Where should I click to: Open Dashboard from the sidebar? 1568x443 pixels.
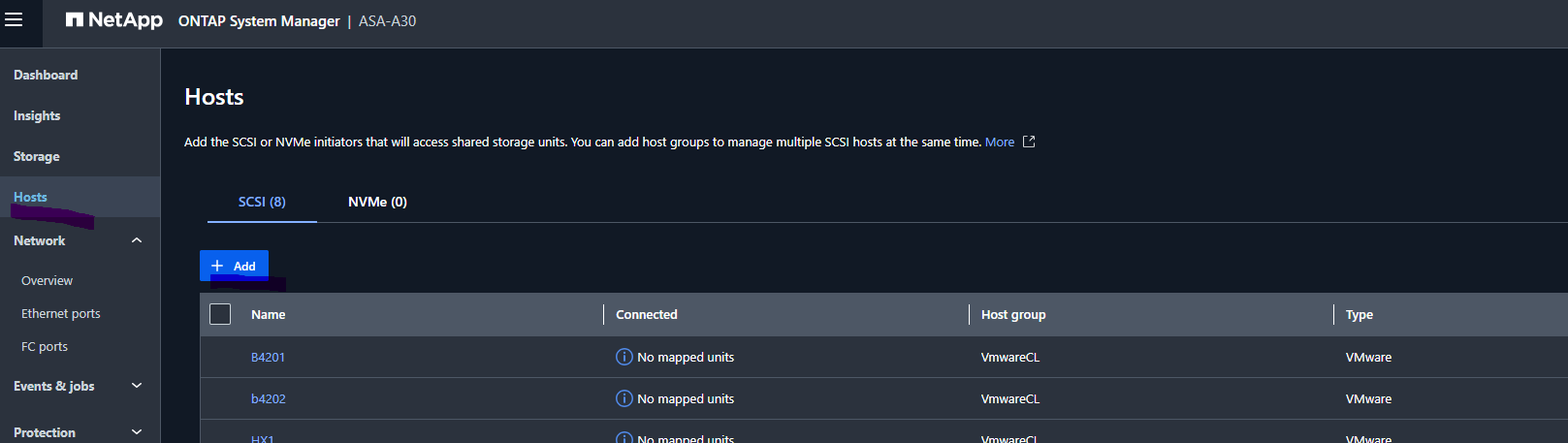pos(46,75)
